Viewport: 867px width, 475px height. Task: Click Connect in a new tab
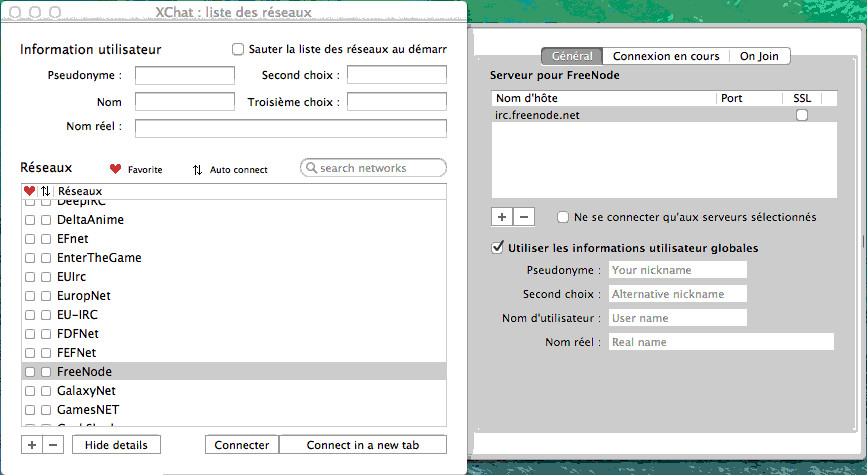362,445
